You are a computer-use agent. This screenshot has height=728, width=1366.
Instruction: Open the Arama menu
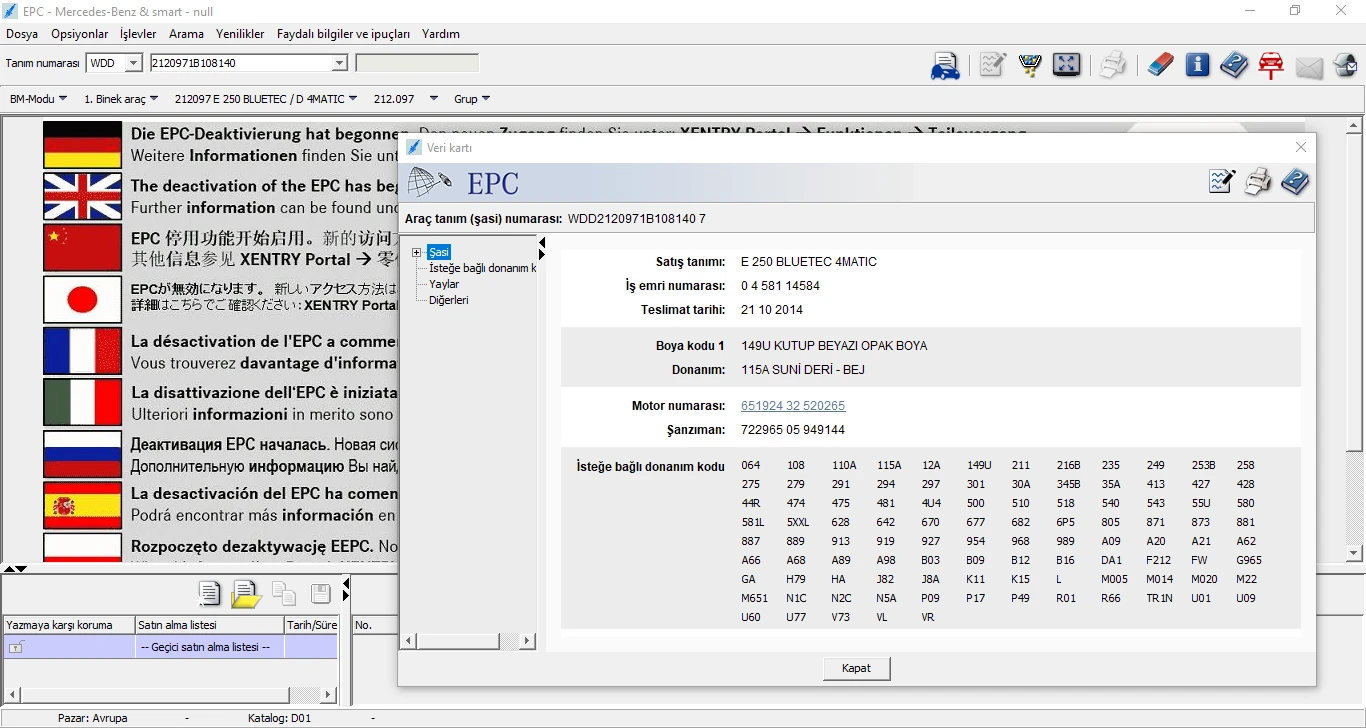pyautogui.click(x=186, y=34)
